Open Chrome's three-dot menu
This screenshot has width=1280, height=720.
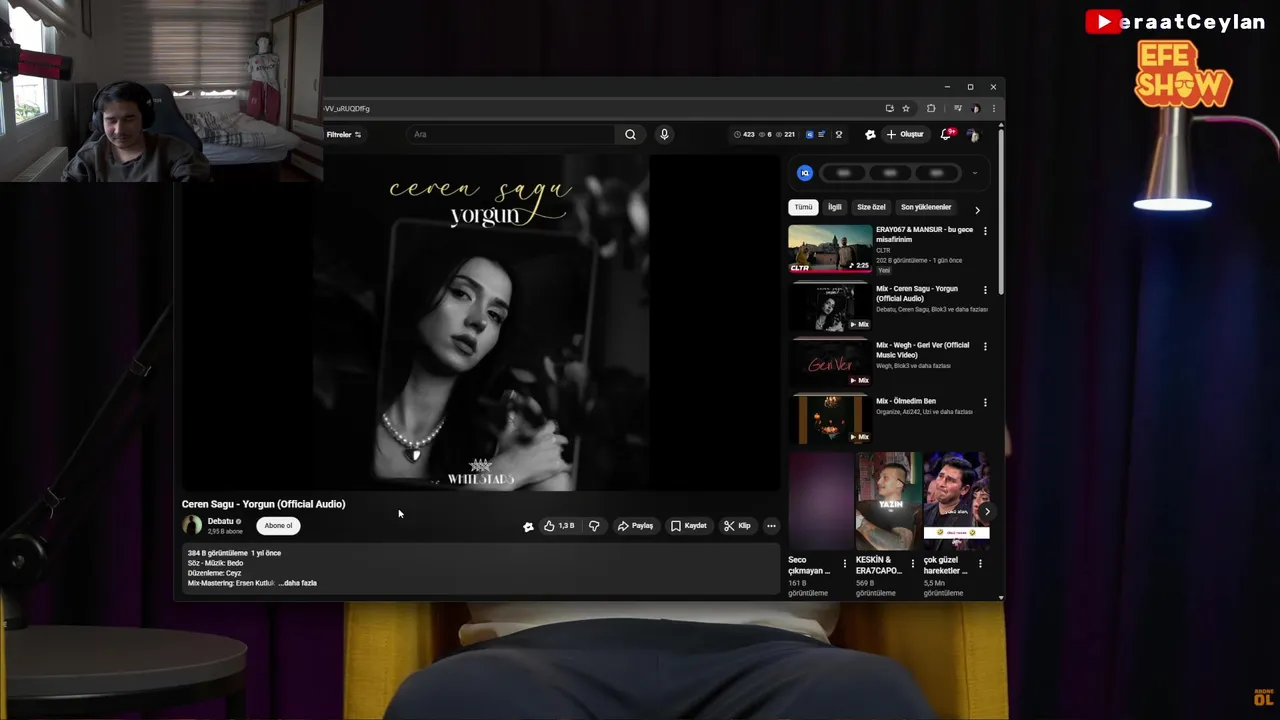993,108
